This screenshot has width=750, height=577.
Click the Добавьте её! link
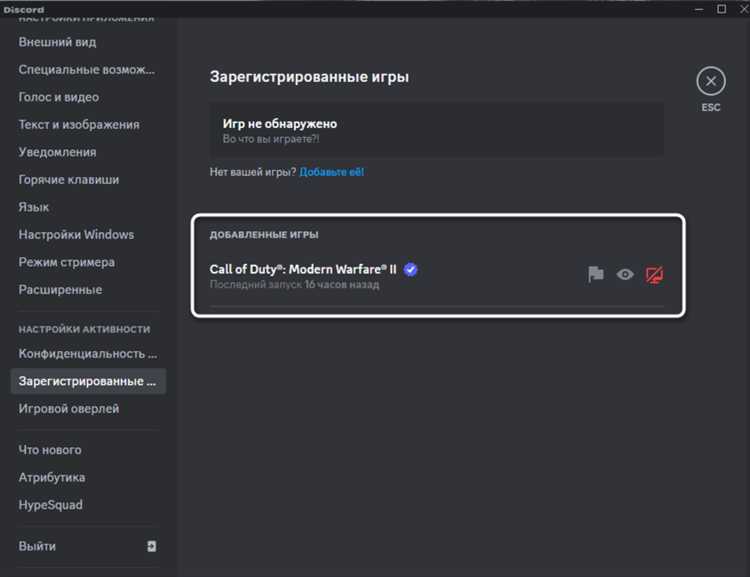coord(331,172)
